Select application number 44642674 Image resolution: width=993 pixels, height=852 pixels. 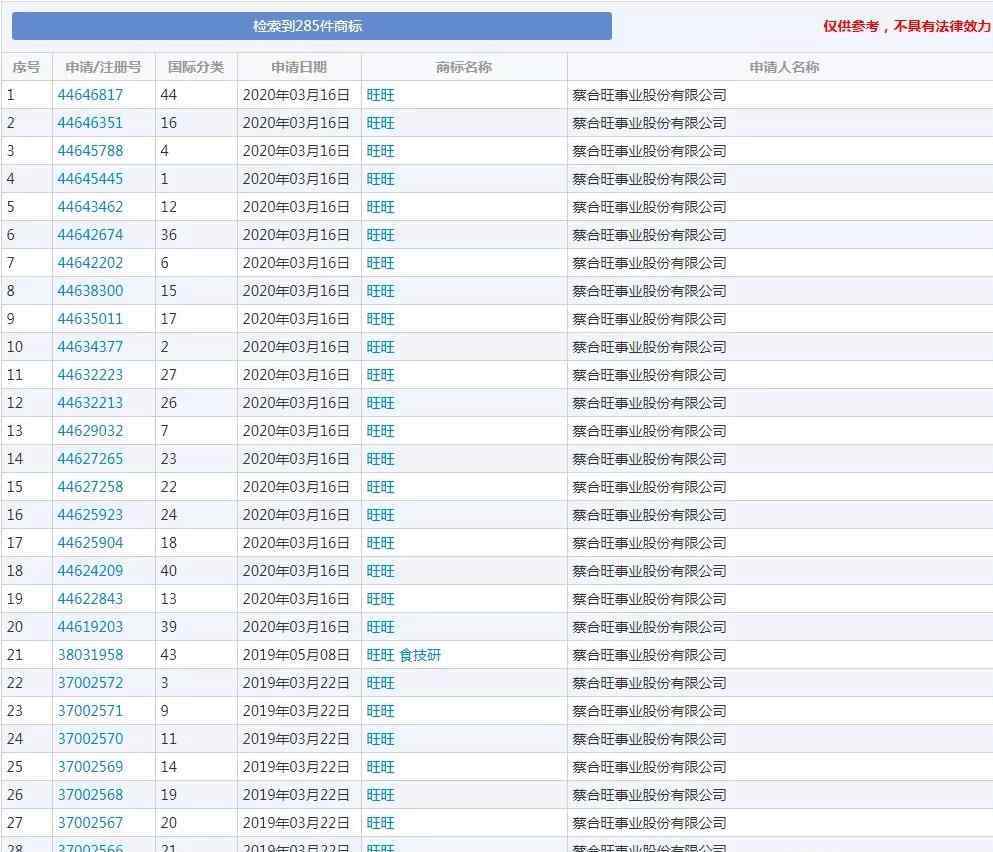click(90, 235)
